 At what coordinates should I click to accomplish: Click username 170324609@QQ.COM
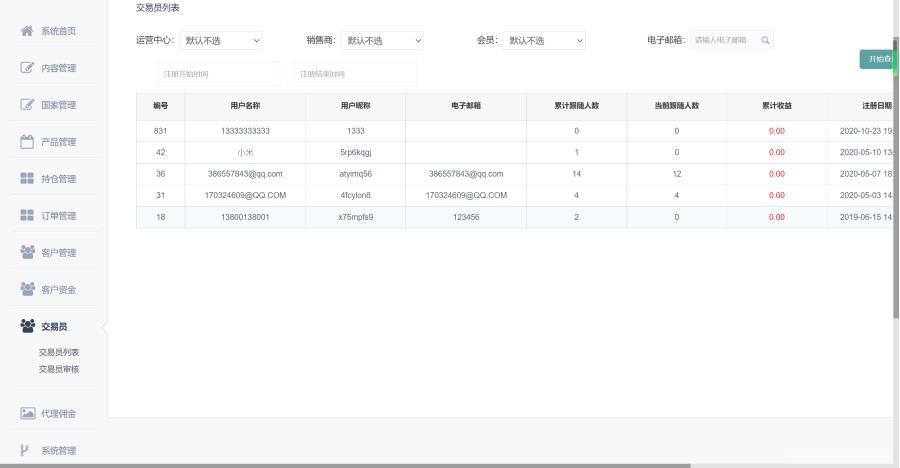(245, 195)
